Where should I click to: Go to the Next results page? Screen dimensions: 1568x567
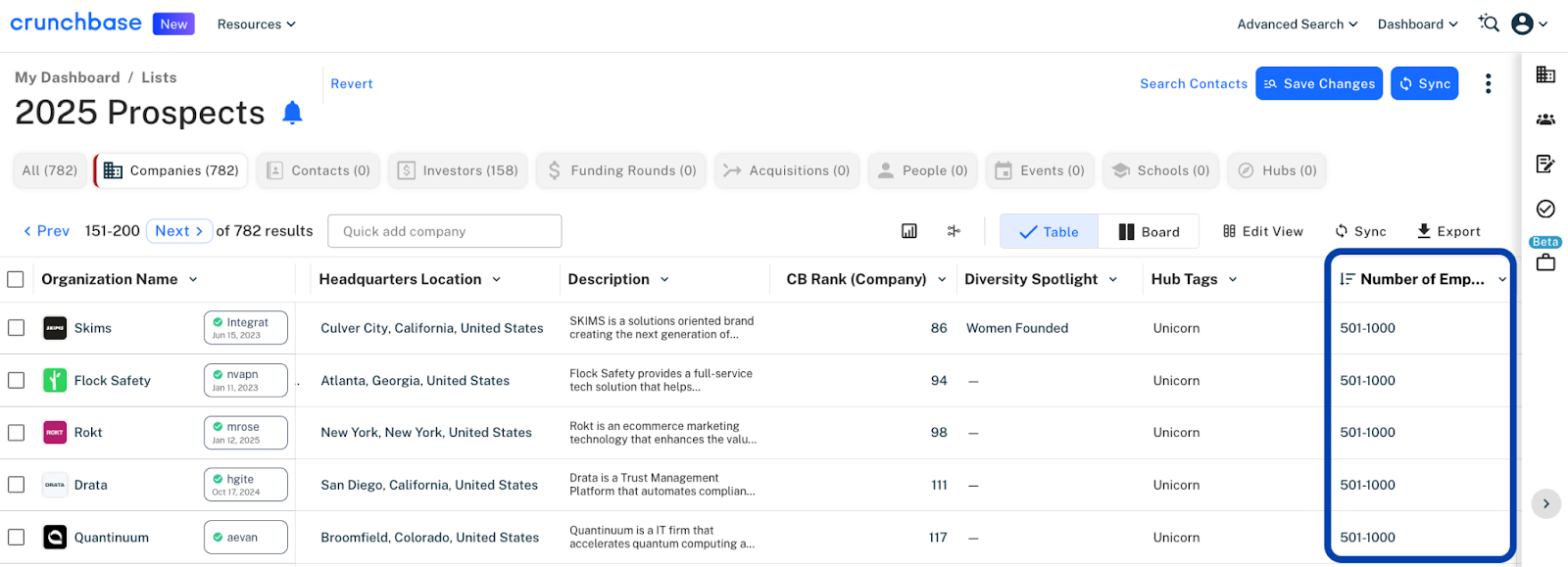(179, 231)
